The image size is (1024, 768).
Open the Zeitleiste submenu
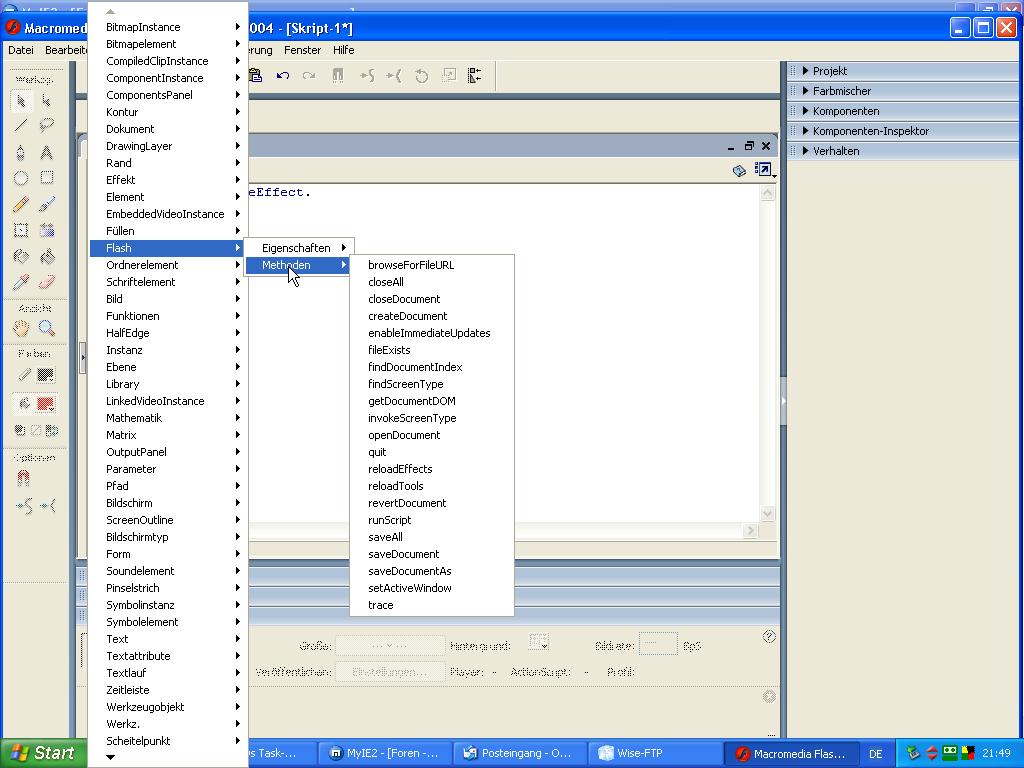coord(168,690)
